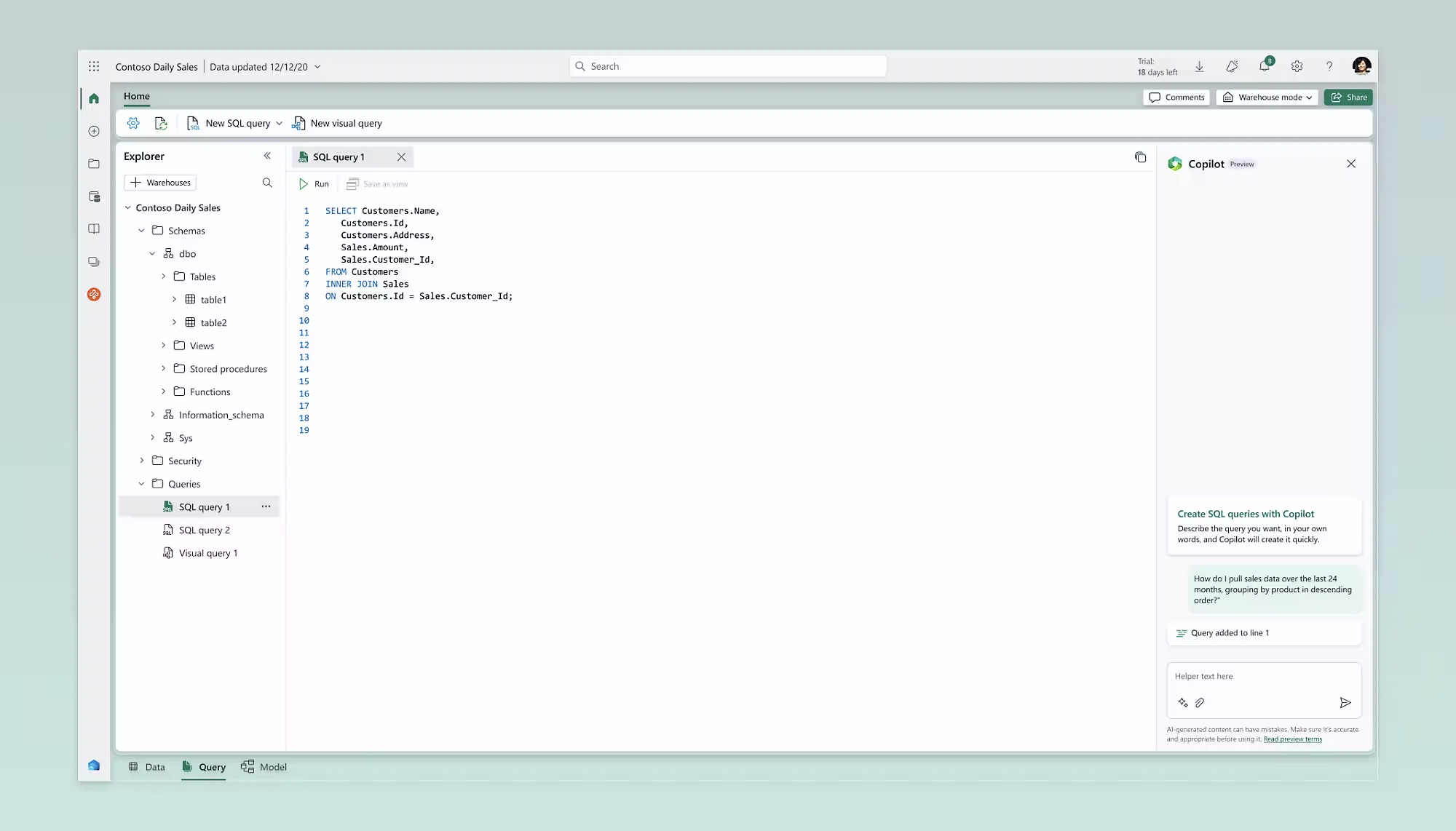
Task: Click the muted bell icon beside the download arrow
Action: coord(1232,66)
